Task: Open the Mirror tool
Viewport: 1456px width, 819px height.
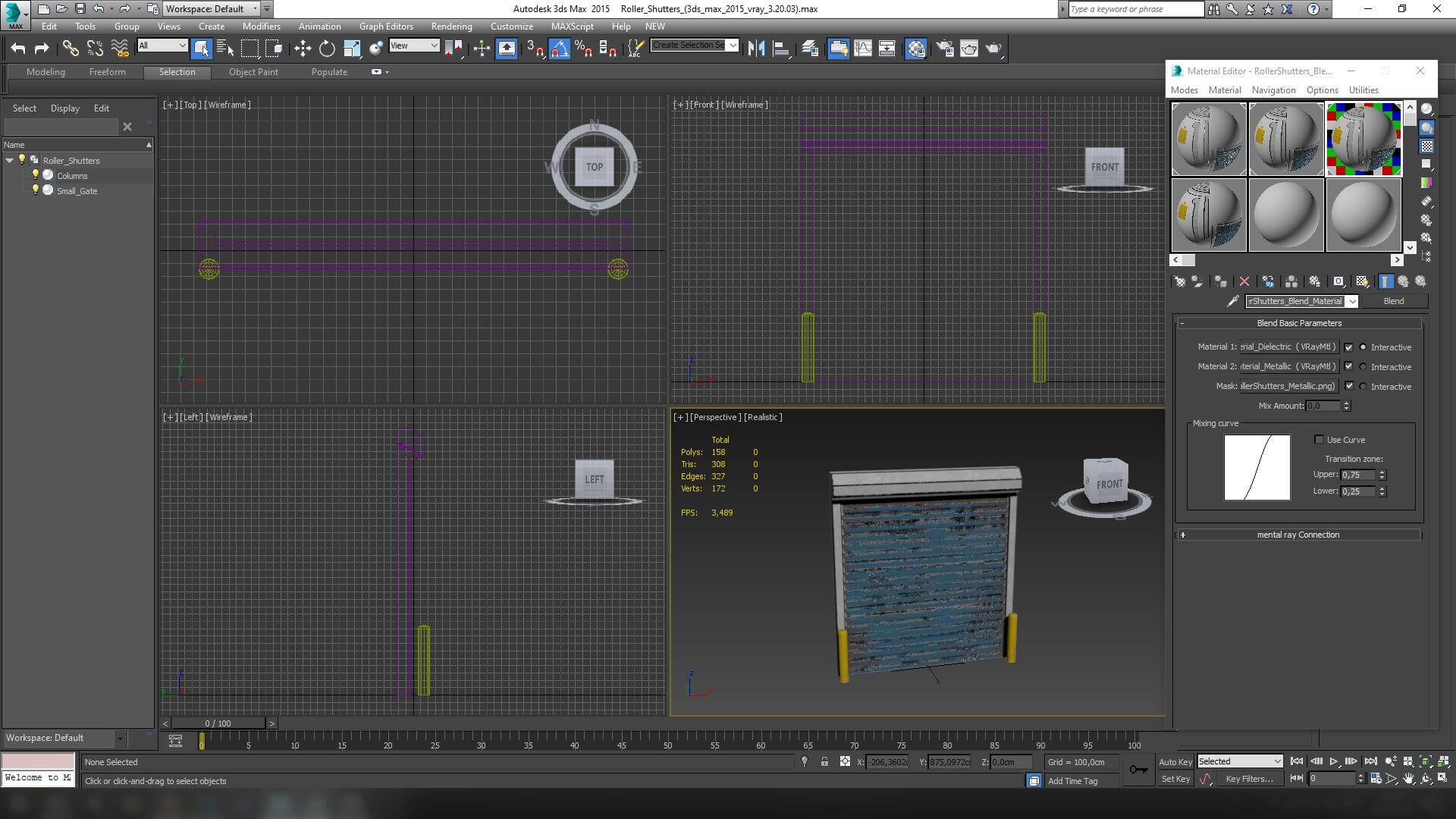Action: [x=756, y=49]
